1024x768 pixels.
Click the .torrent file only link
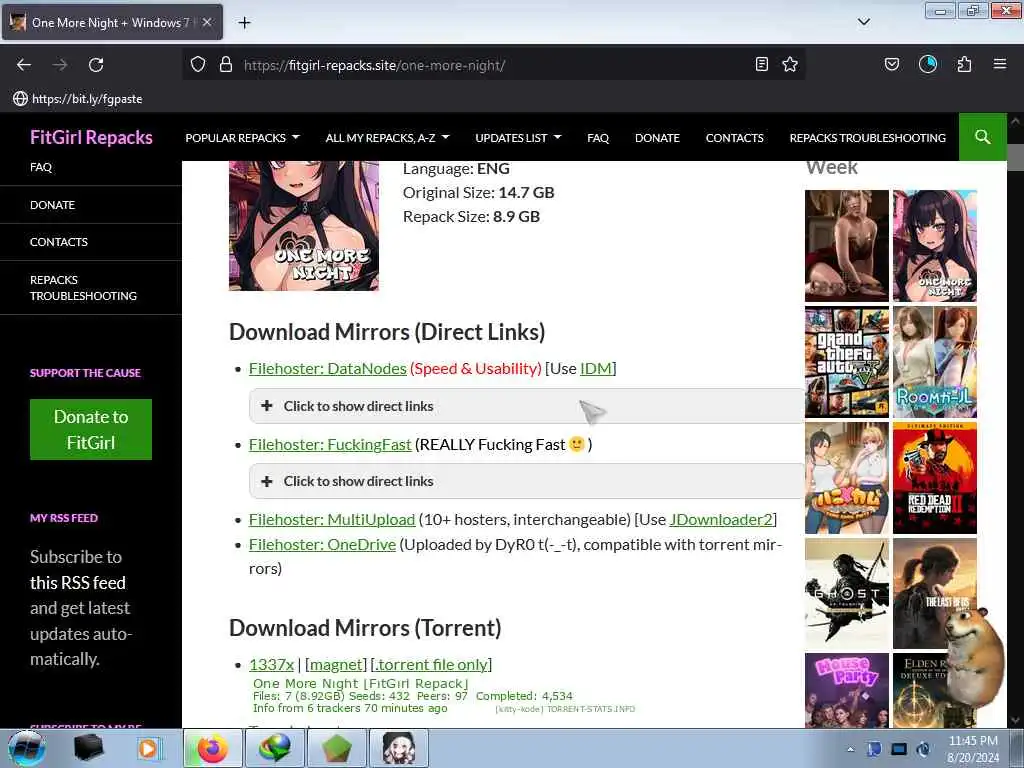tap(432, 665)
